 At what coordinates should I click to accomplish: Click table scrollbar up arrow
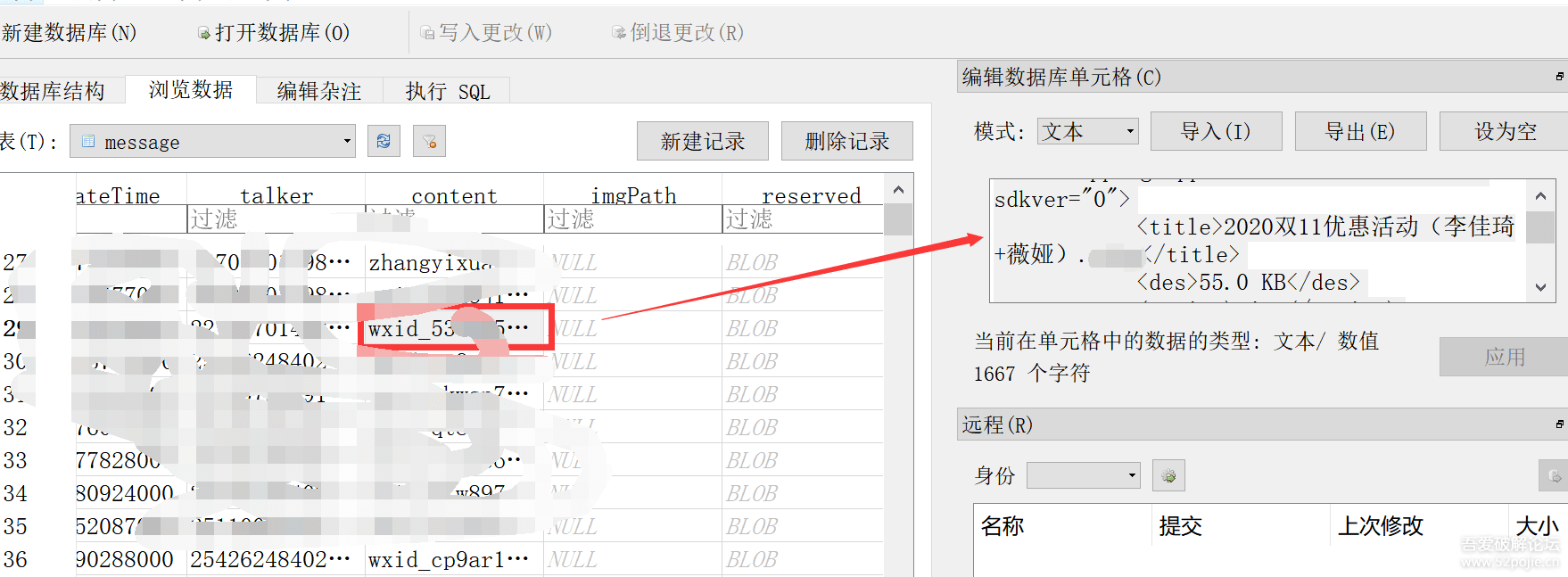(898, 190)
